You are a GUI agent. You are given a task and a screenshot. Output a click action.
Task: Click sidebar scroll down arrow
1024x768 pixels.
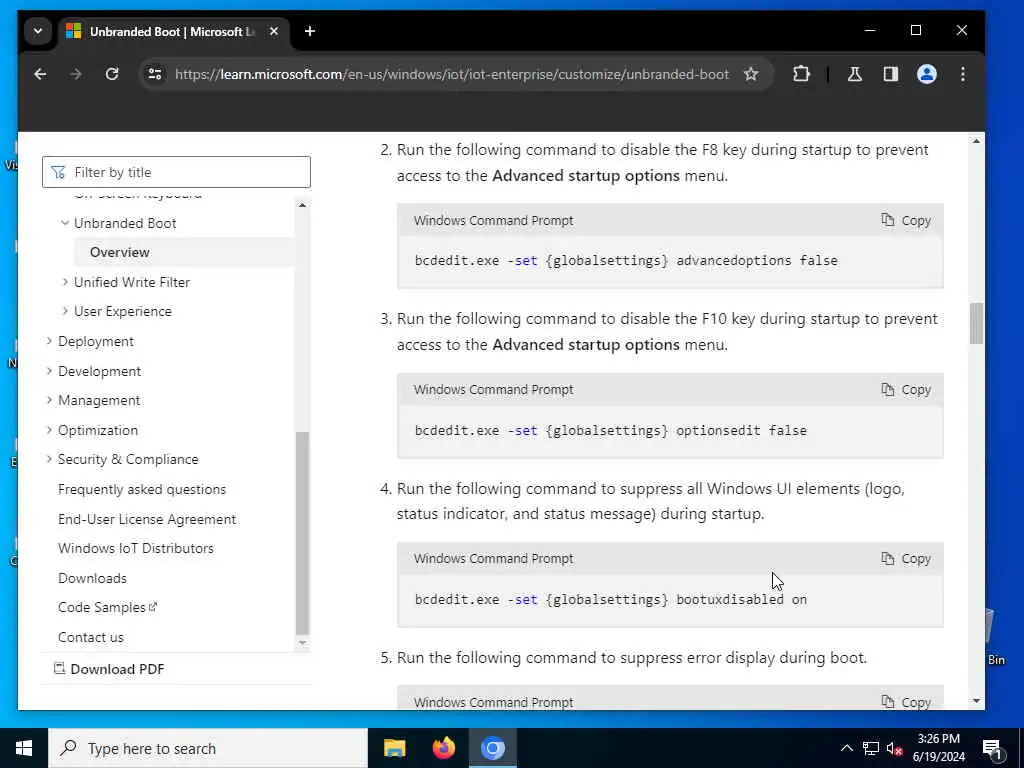click(x=302, y=643)
